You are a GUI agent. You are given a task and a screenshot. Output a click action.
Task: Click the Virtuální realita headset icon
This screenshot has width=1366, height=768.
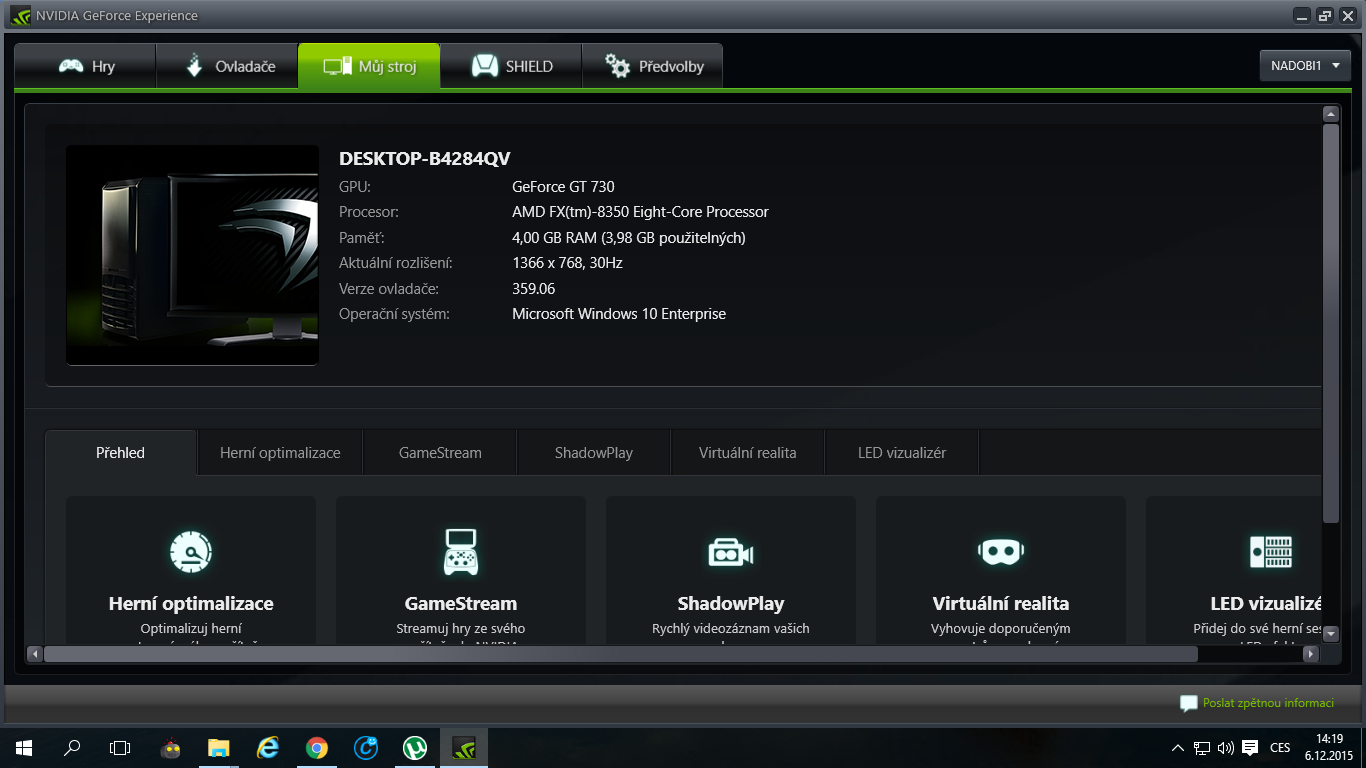pyautogui.click(x=1000, y=551)
